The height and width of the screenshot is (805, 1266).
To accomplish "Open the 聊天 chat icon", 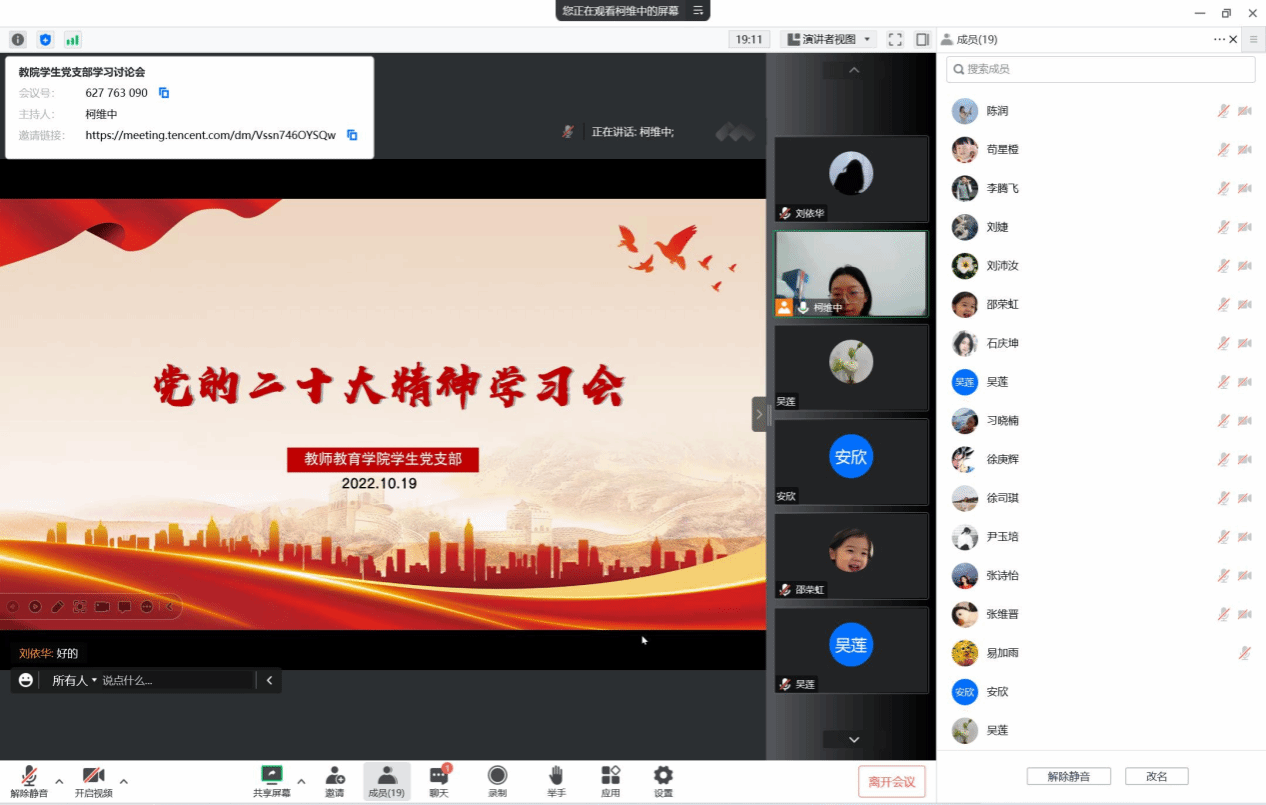I will click(x=438, y=775).
